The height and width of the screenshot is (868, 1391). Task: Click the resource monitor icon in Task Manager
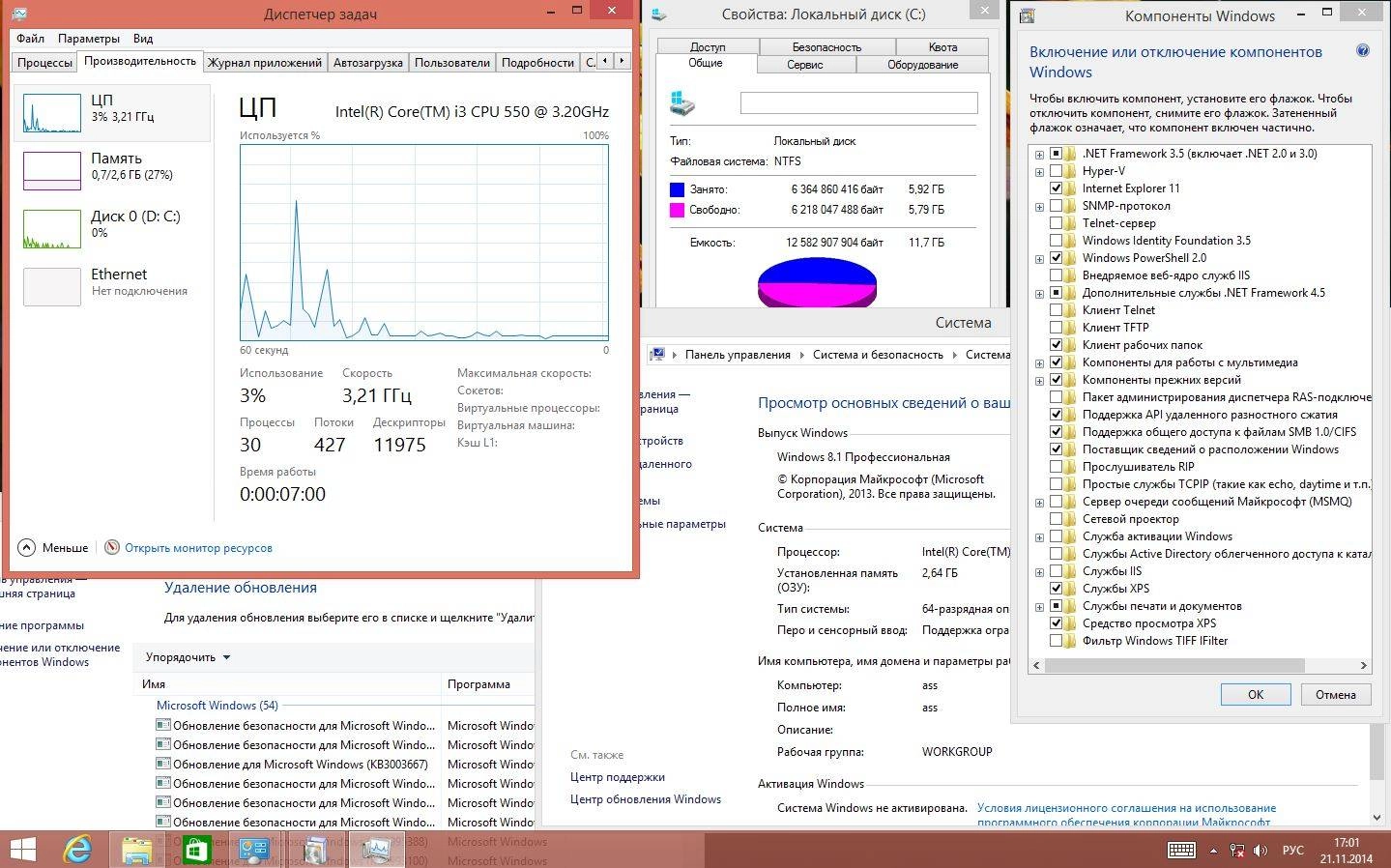pyautogui.click(x=112, y=547)
